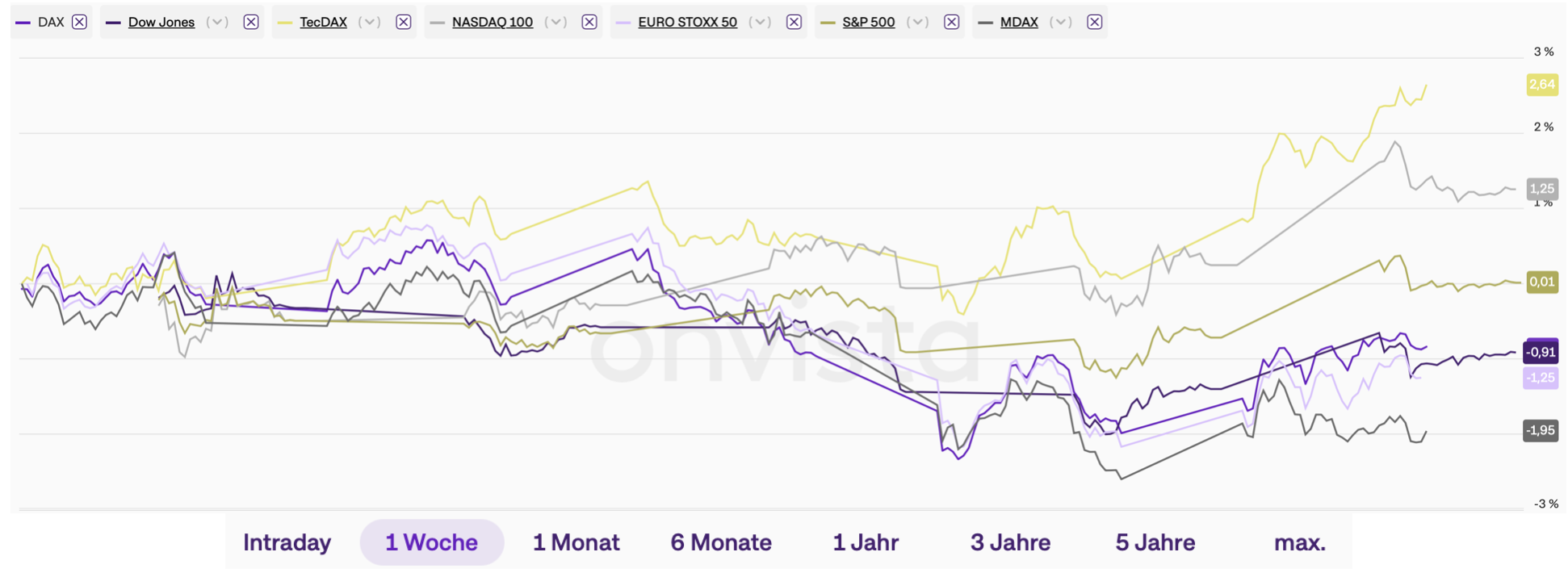
Task: Open the NASDAQ 100 dropdown chevron
Action: click(555, 22)
